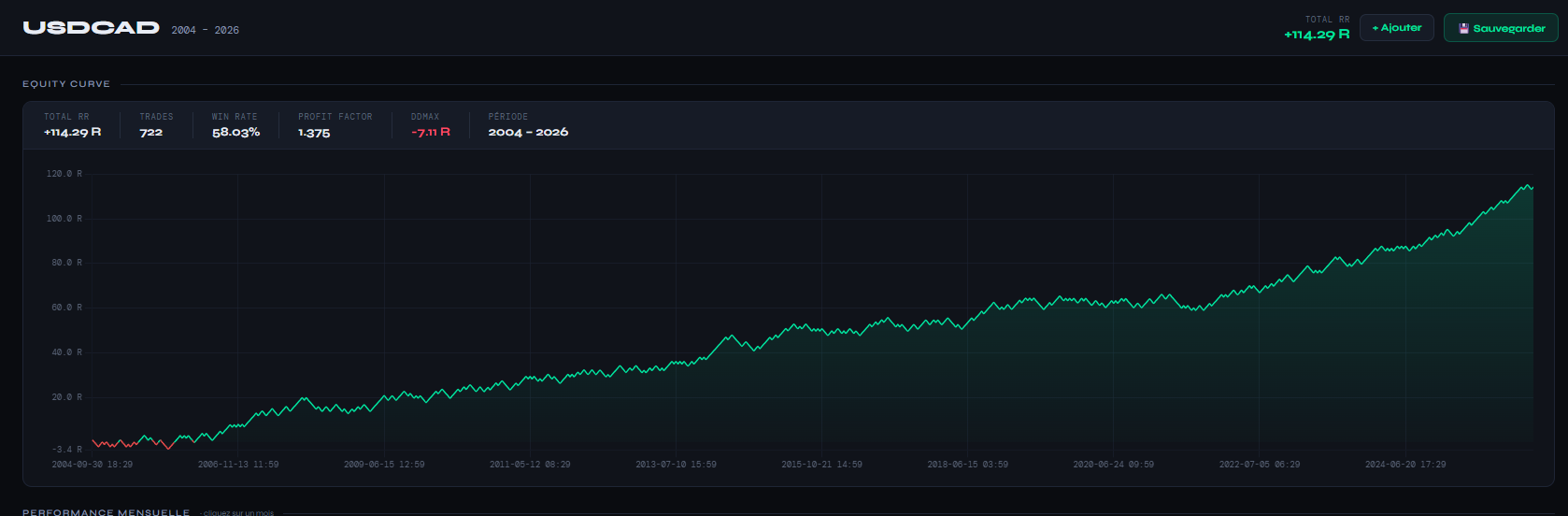The width and height of the screenshot is (1568, 516).
Task: Click the 2009-06-15 12:59 date label
Action: click(x=384, y=465)
